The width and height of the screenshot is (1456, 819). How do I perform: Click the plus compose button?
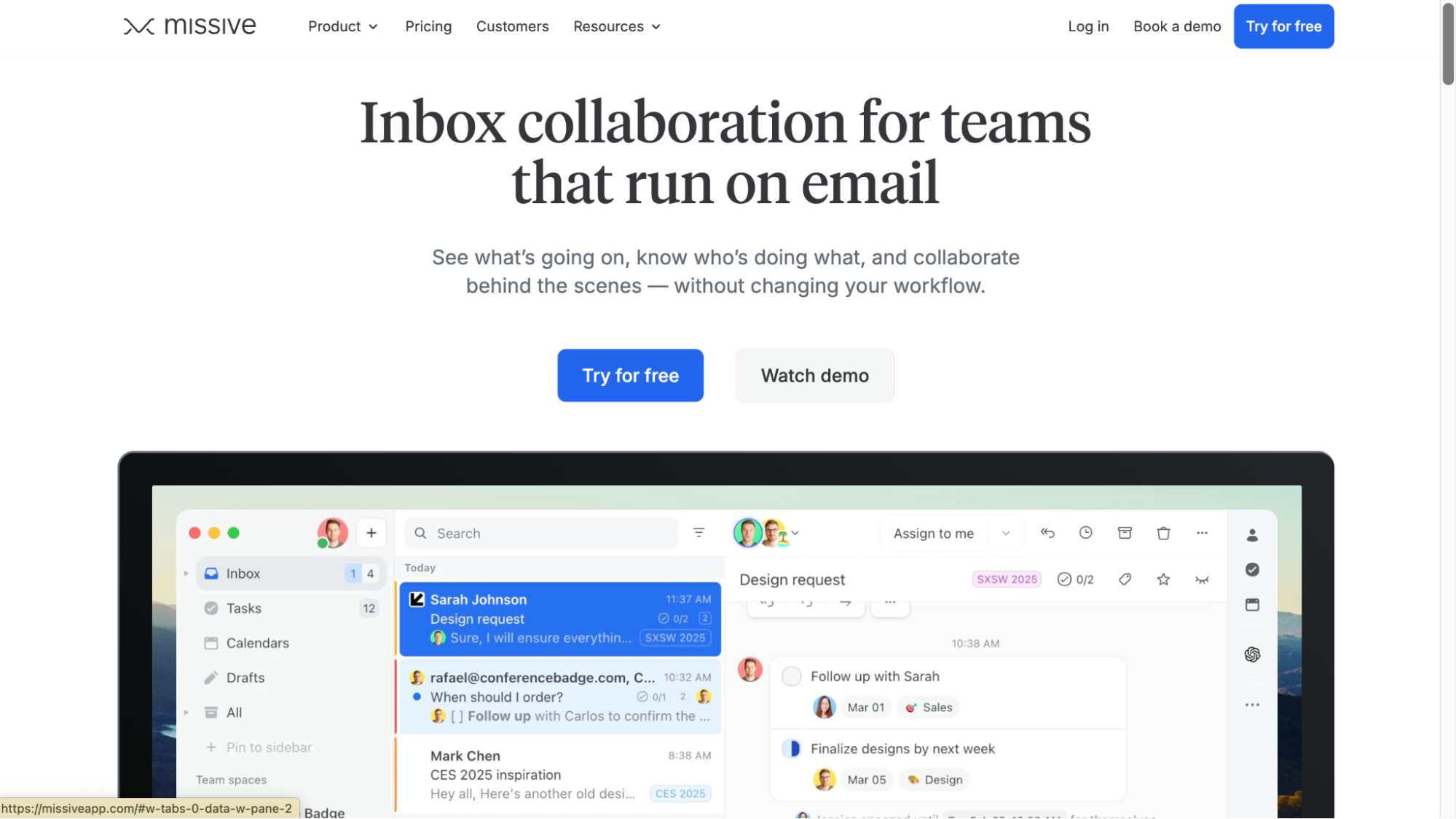371,533
